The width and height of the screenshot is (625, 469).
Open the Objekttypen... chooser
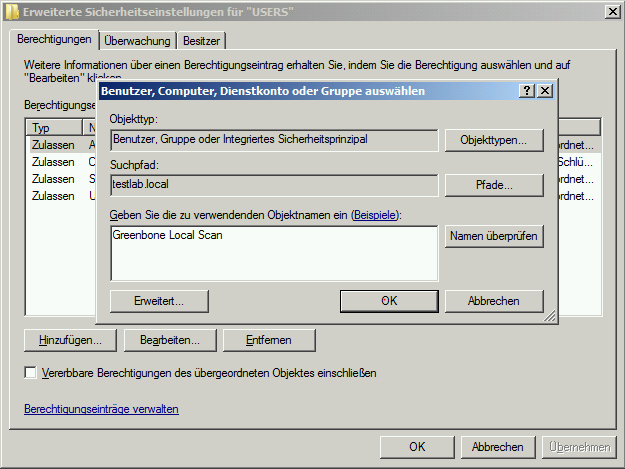pos(494,140)
